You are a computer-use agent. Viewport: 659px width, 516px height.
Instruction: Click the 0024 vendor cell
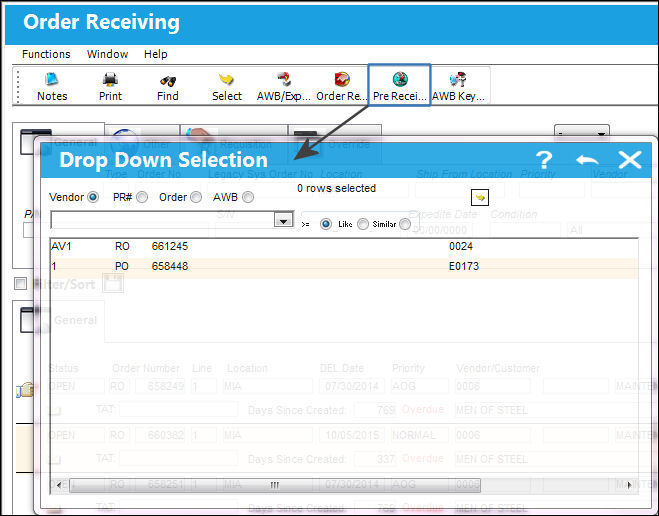[x=461, y=246]
